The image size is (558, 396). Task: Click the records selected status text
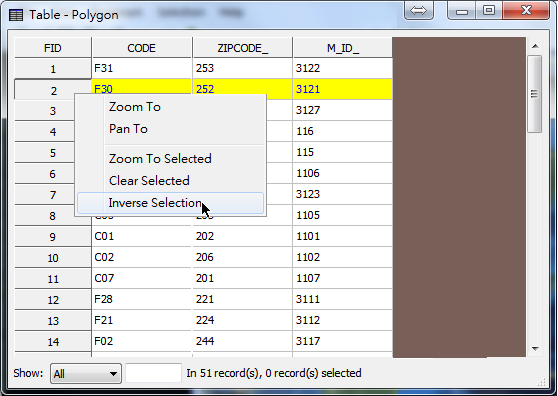(274, 373)
